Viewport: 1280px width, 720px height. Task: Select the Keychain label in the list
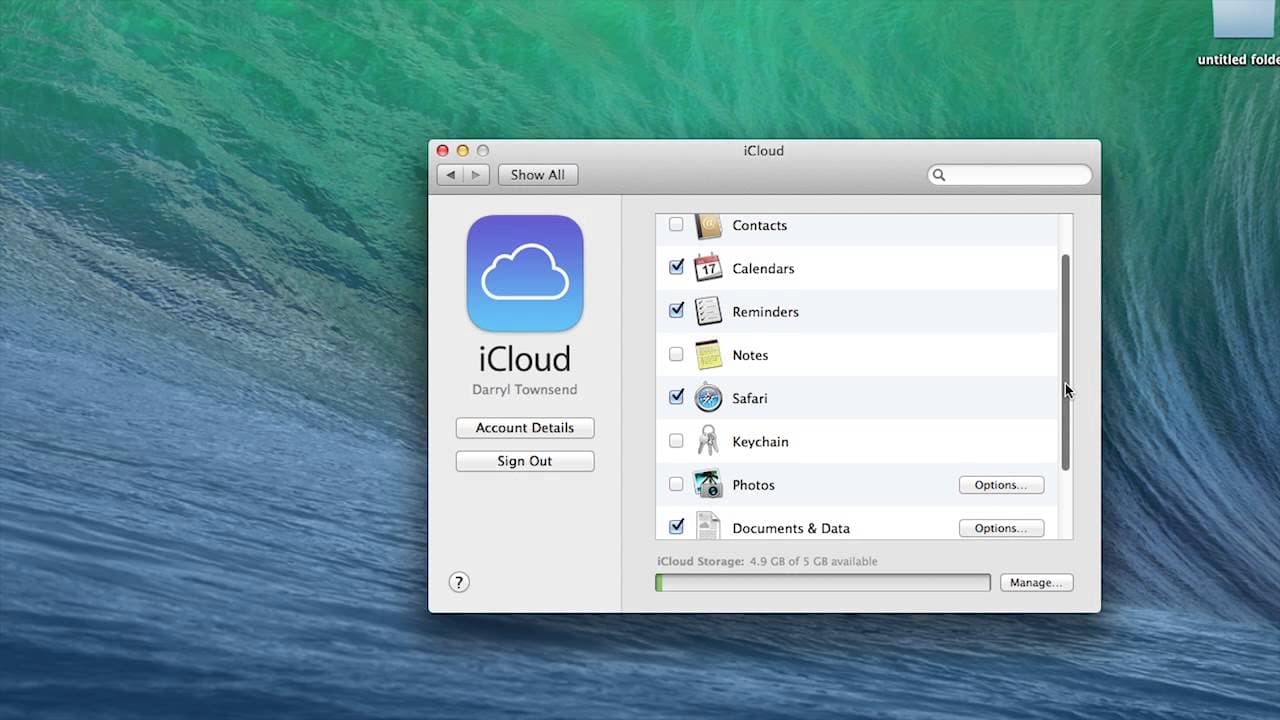pos(760,442)
